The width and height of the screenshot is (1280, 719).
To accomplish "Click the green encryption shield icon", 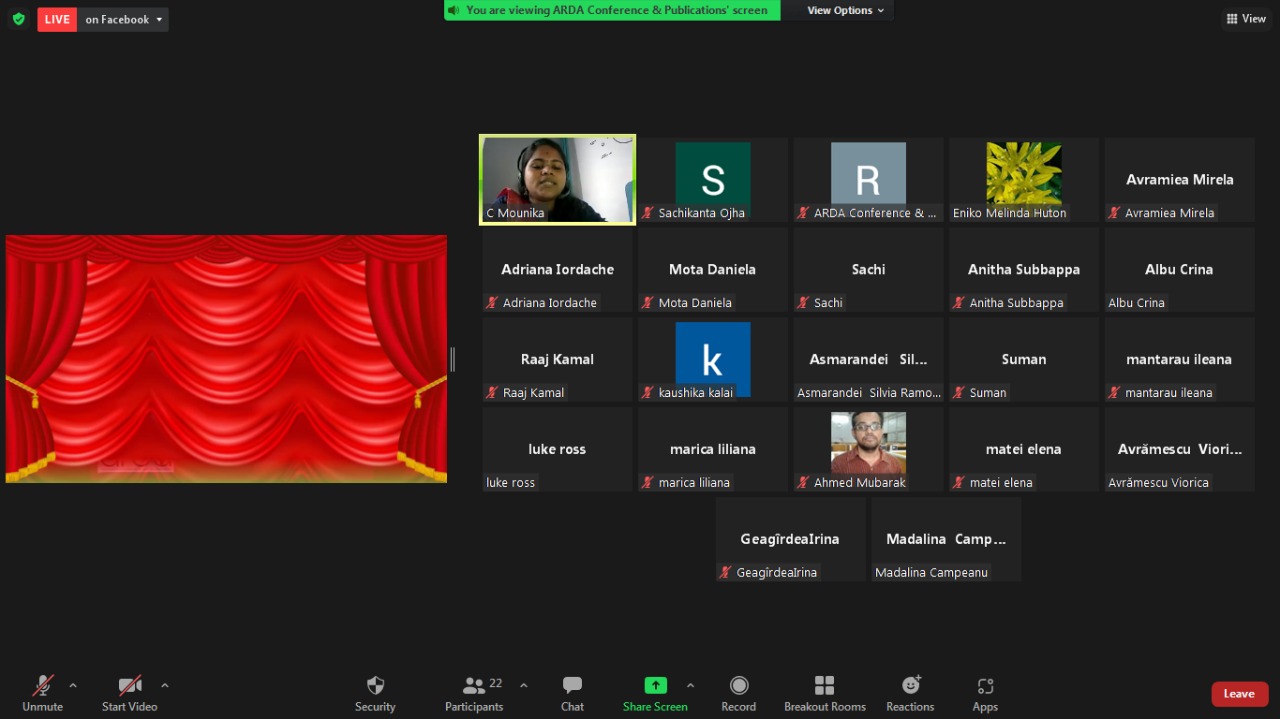I will [18, 19].
